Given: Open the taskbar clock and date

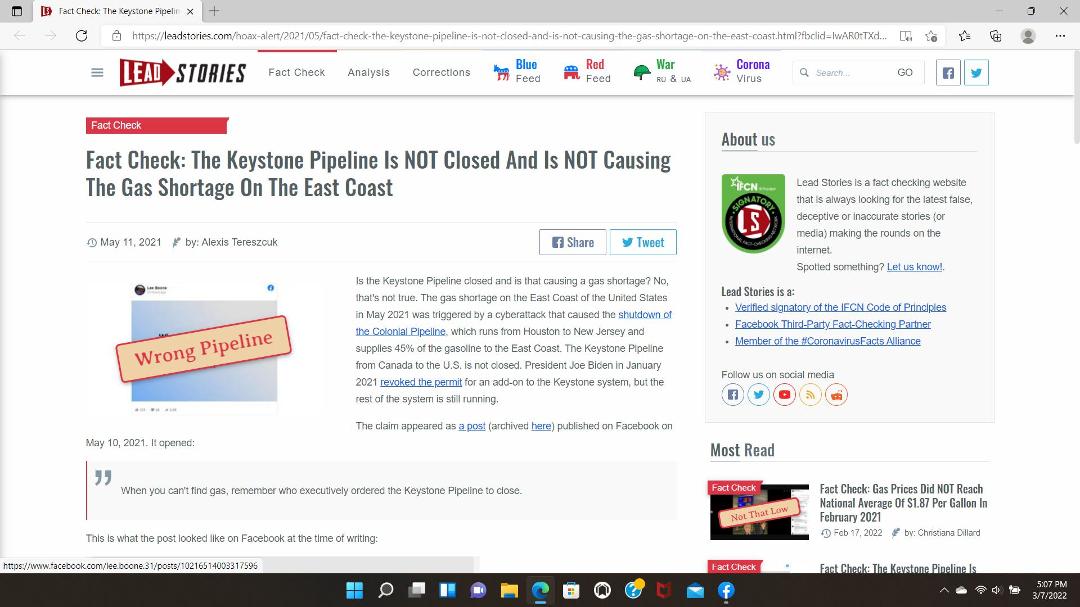Looking at the screenshot, I should (1049, 590).
